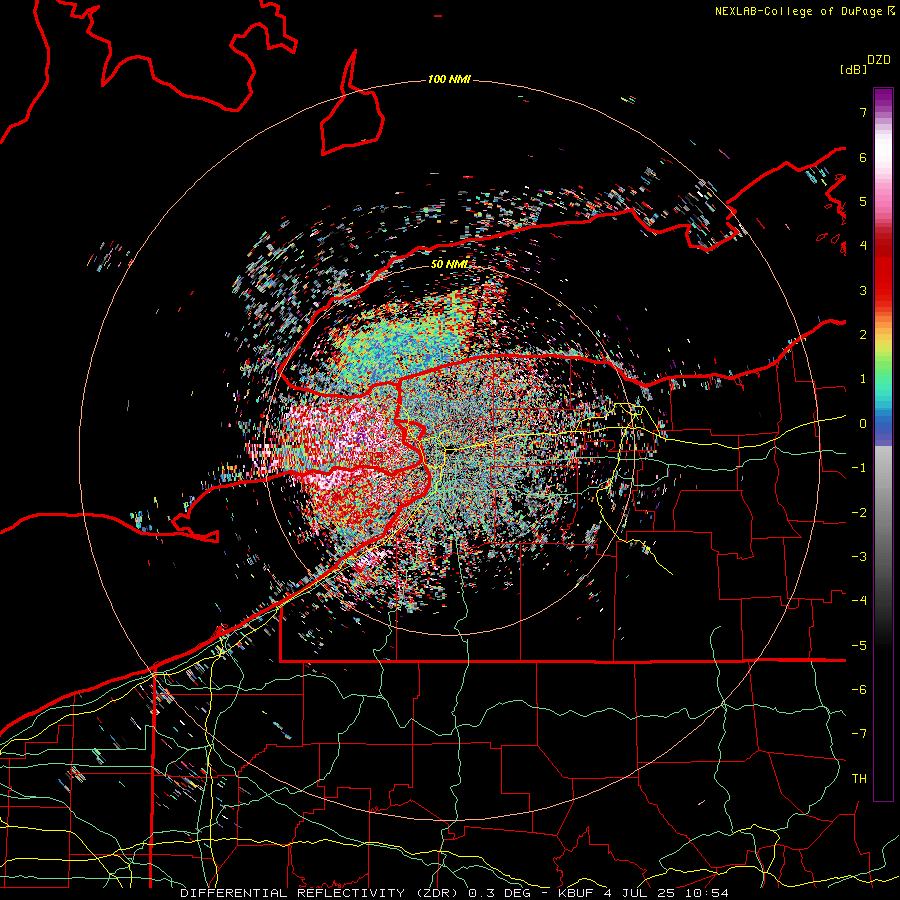Click the -3 value on color scale
Screen dimensions: 900x900
pyautogui.click(x=859, y=557)
